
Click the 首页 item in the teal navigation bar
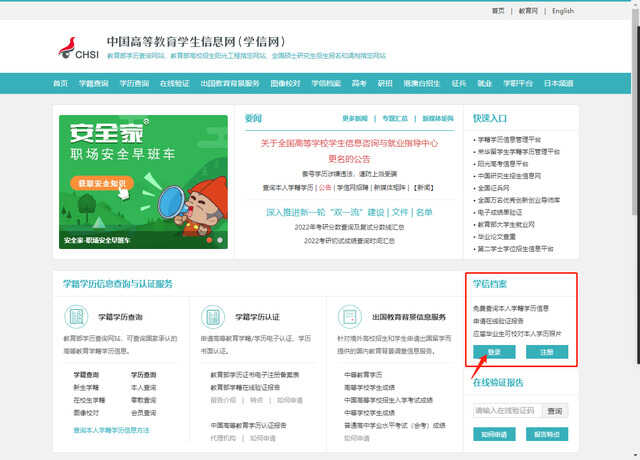(60, 84)
